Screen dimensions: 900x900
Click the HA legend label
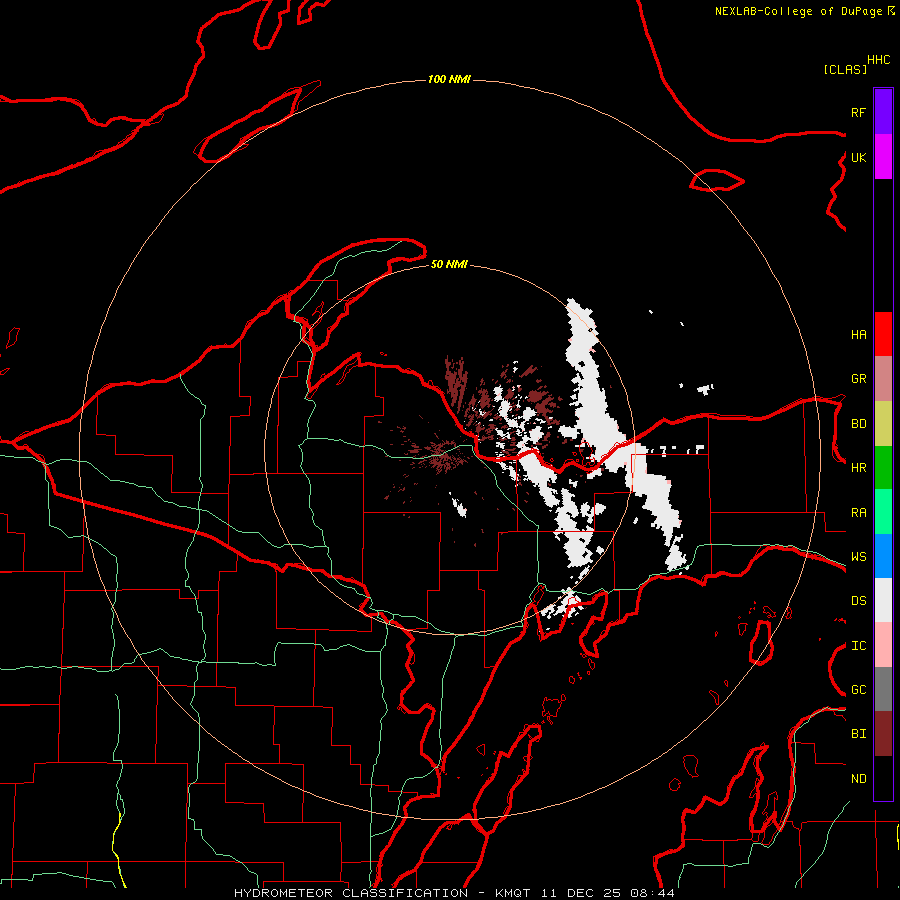coord(859,334)
